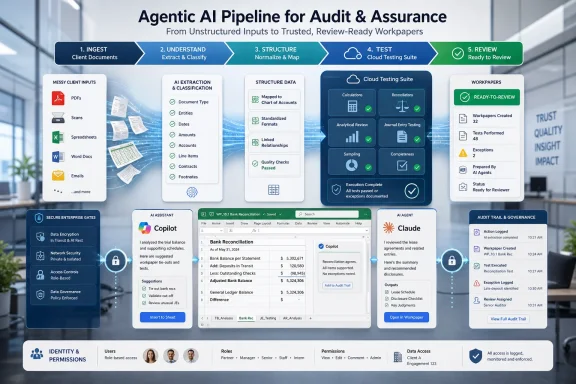Open the Automate ribbon tab
This screenshot has width=576, height=384.
[x=343, y=223]
